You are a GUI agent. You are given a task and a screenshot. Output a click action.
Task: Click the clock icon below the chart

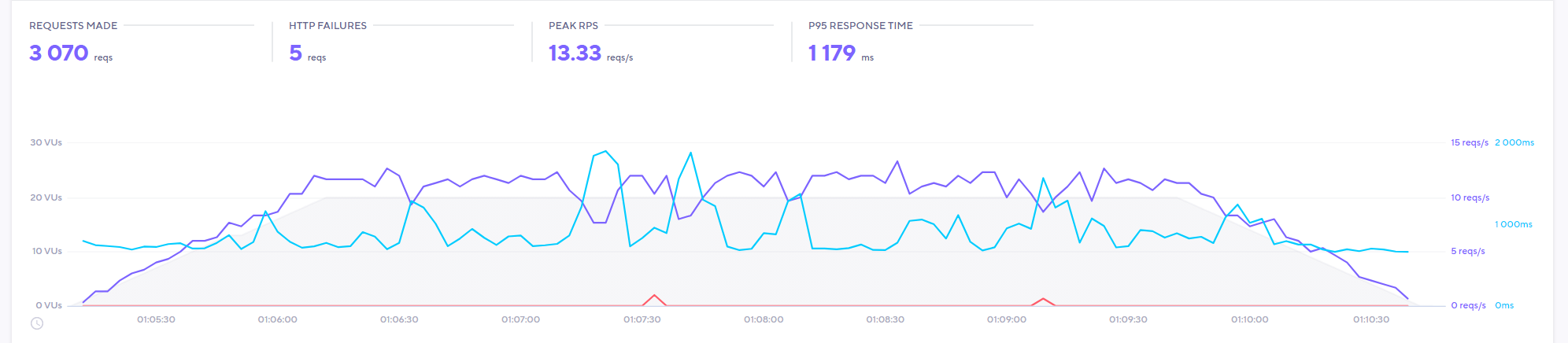pyautogui.click(x=37, y=323)
